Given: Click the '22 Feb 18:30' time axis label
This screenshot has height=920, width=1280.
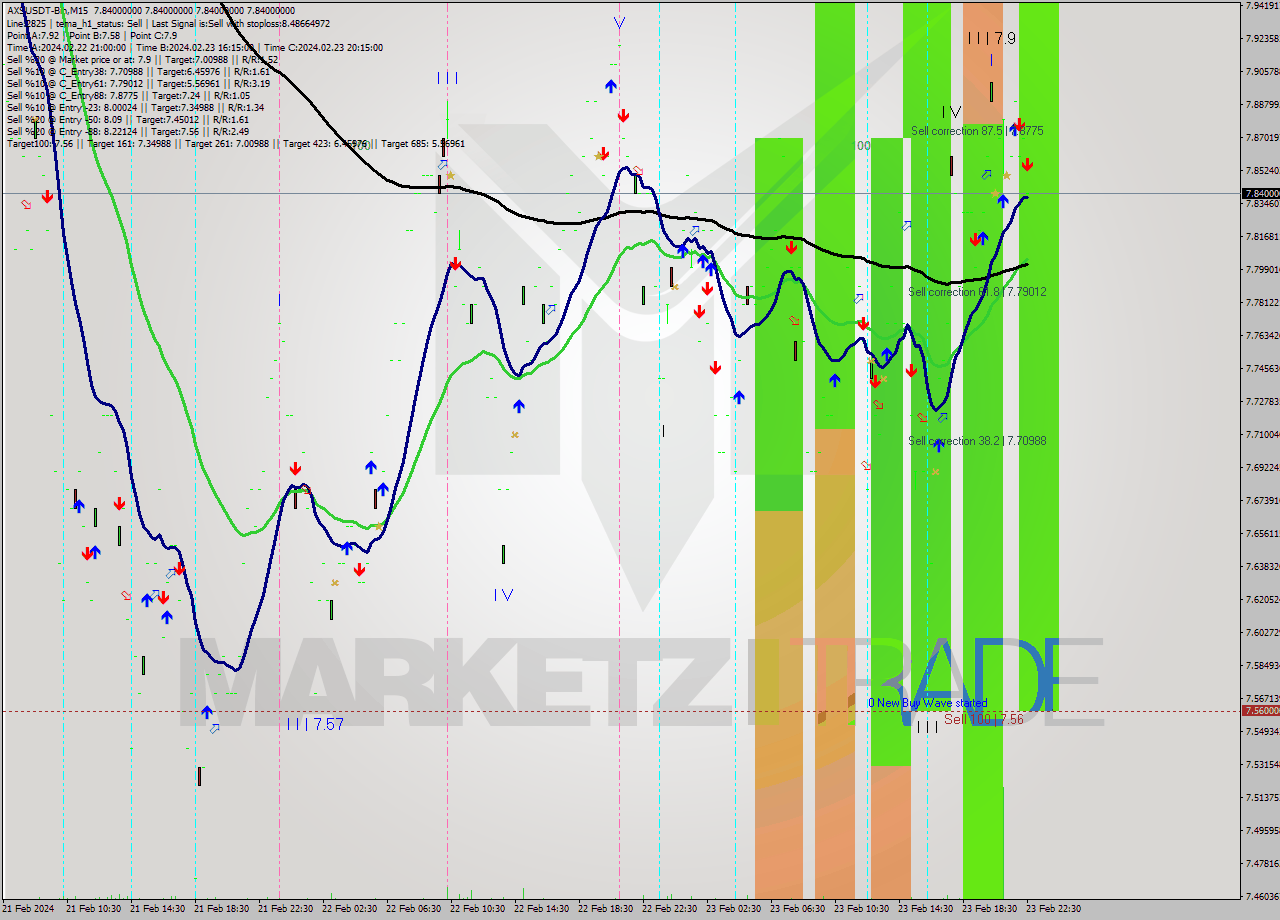Looking at the screenshot, I should (x=605, y=909).
